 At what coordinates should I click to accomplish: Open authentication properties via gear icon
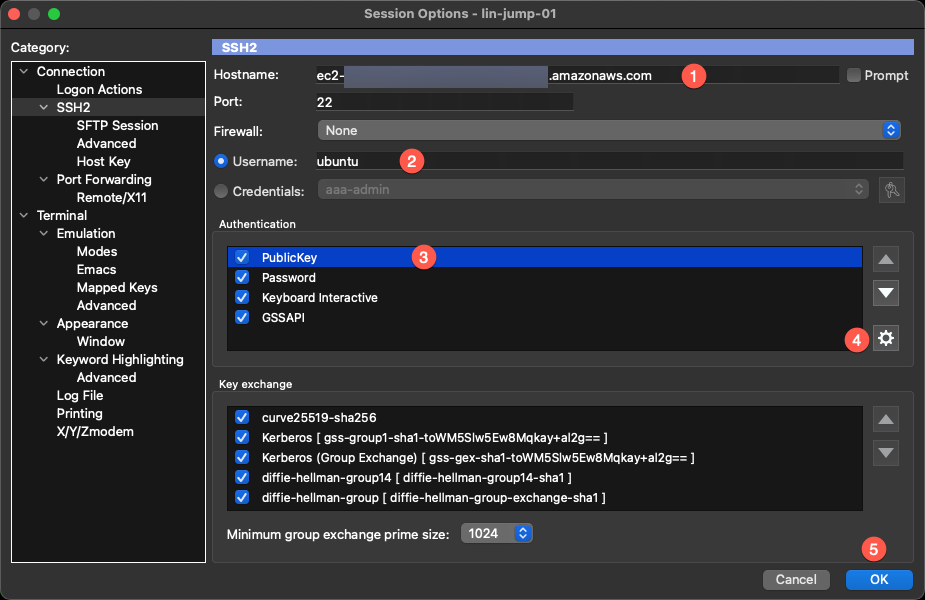point(885,338)
